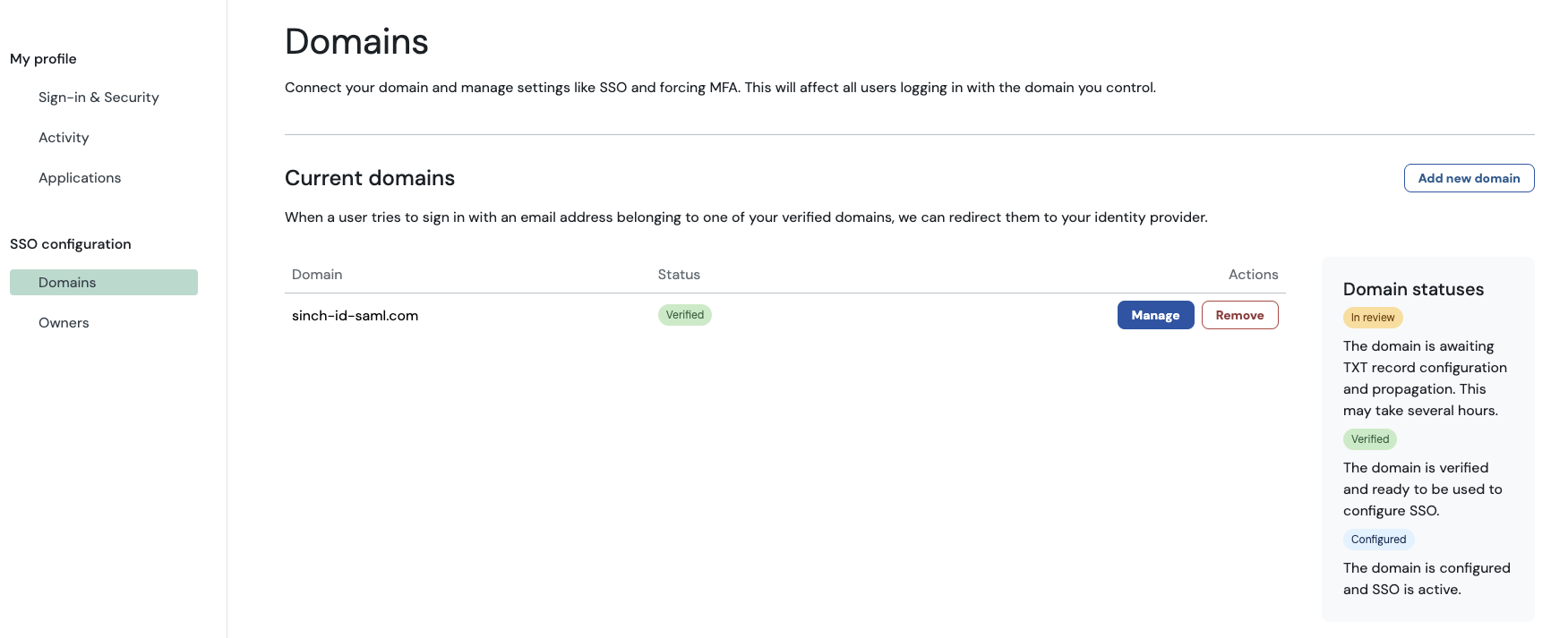This screenshot has height=638, width=1568.
Task: Click the Configured status badge
Action: point(1378,540)
